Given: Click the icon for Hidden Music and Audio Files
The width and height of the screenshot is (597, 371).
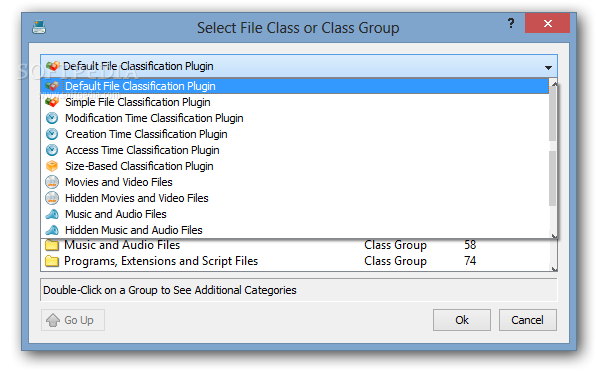Looking at the screenshot, I should pos(52,230).
